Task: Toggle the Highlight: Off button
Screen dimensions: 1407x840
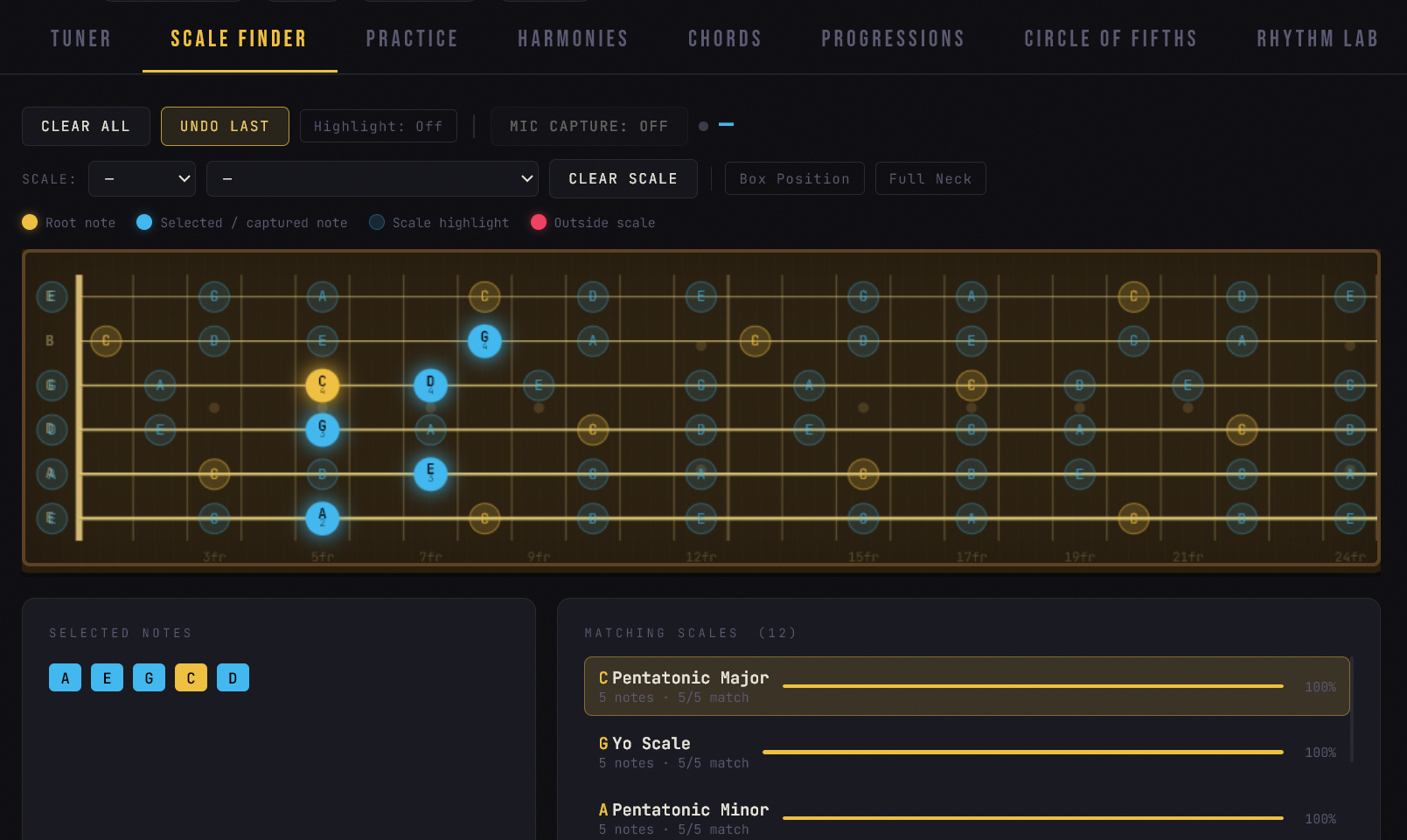Action: pyautogui.click(x=378, y=126)
